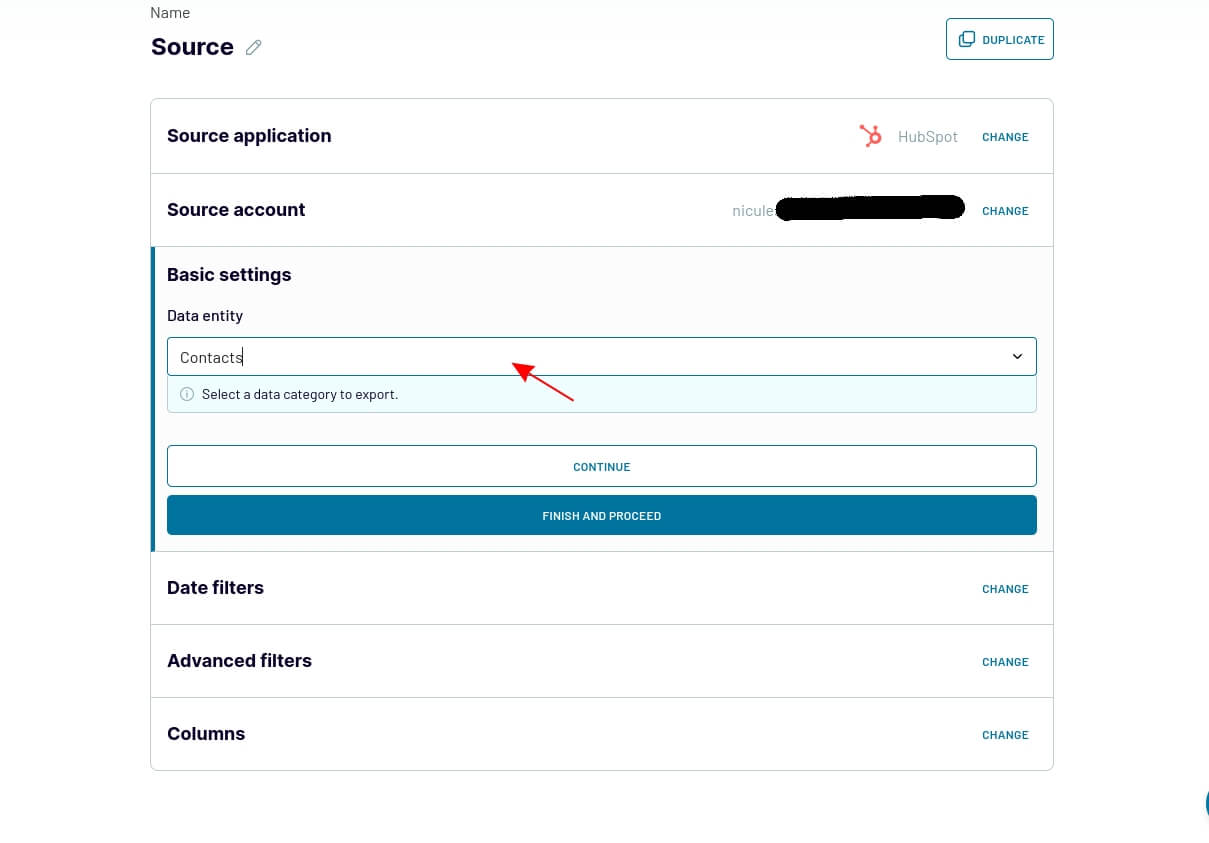Screen dimensions: 1209x843
Task: Select the Source account heading
Action: point(236,210)
